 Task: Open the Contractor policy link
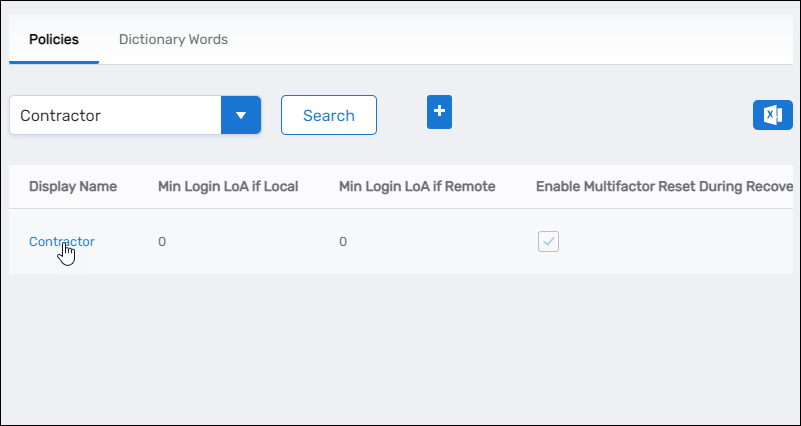coord(62,241)
